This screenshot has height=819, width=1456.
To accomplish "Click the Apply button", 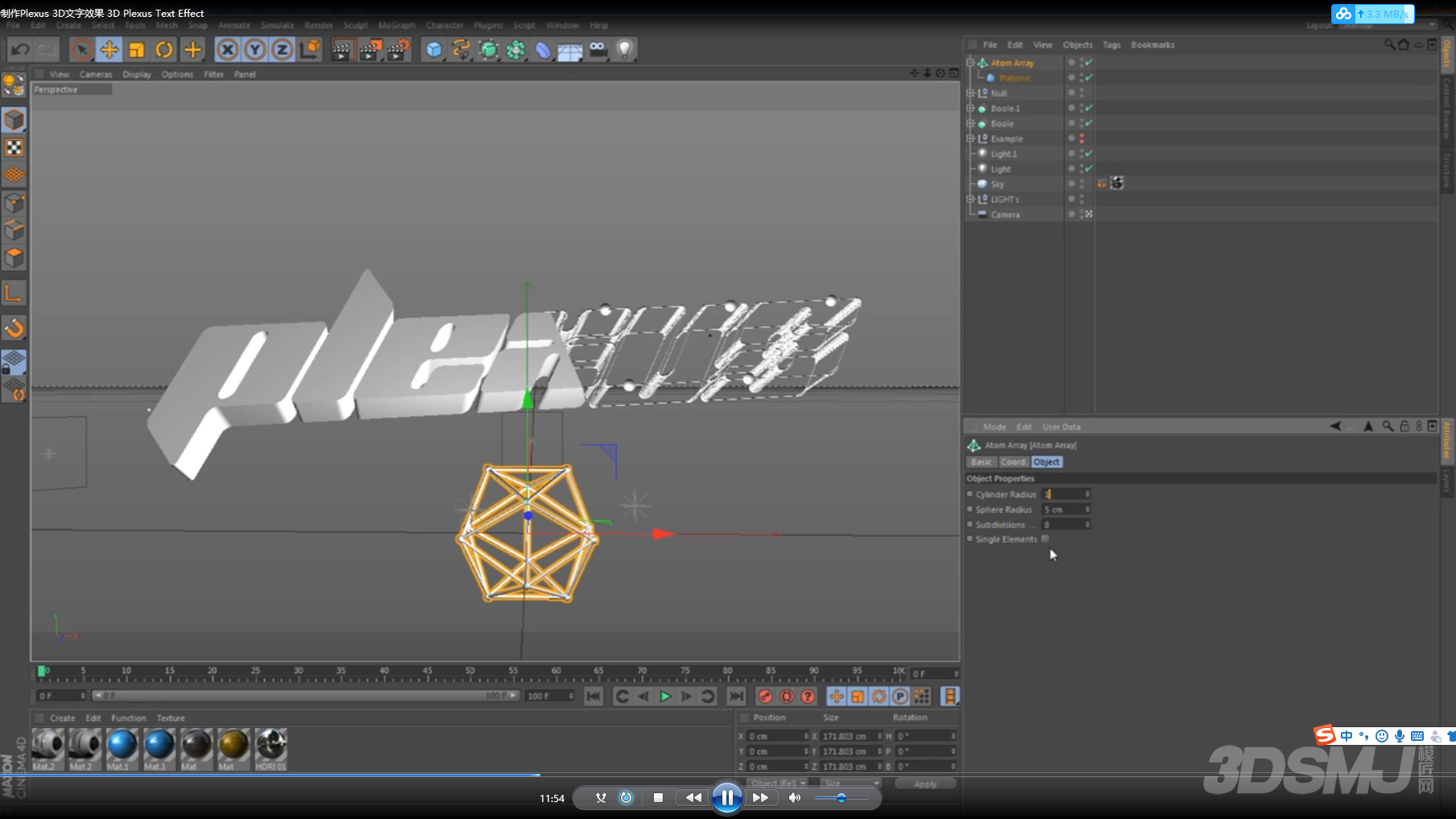I will pos(925,784).
